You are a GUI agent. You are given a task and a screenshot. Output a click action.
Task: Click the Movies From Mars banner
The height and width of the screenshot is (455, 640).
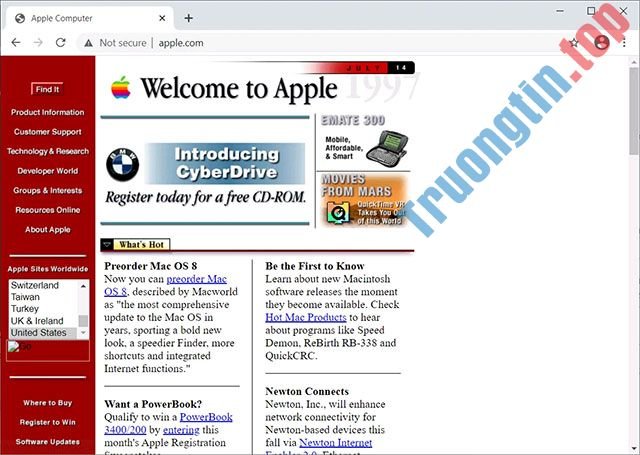[x=362, y=200]
